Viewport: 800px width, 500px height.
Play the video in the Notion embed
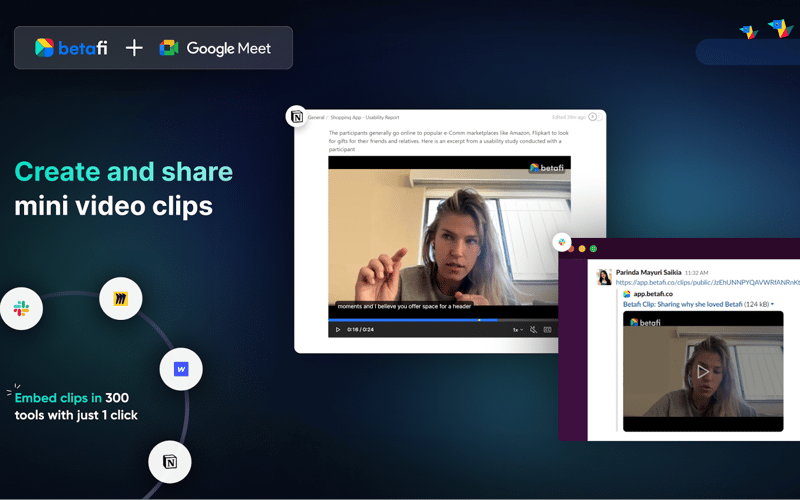coord(338,330)
